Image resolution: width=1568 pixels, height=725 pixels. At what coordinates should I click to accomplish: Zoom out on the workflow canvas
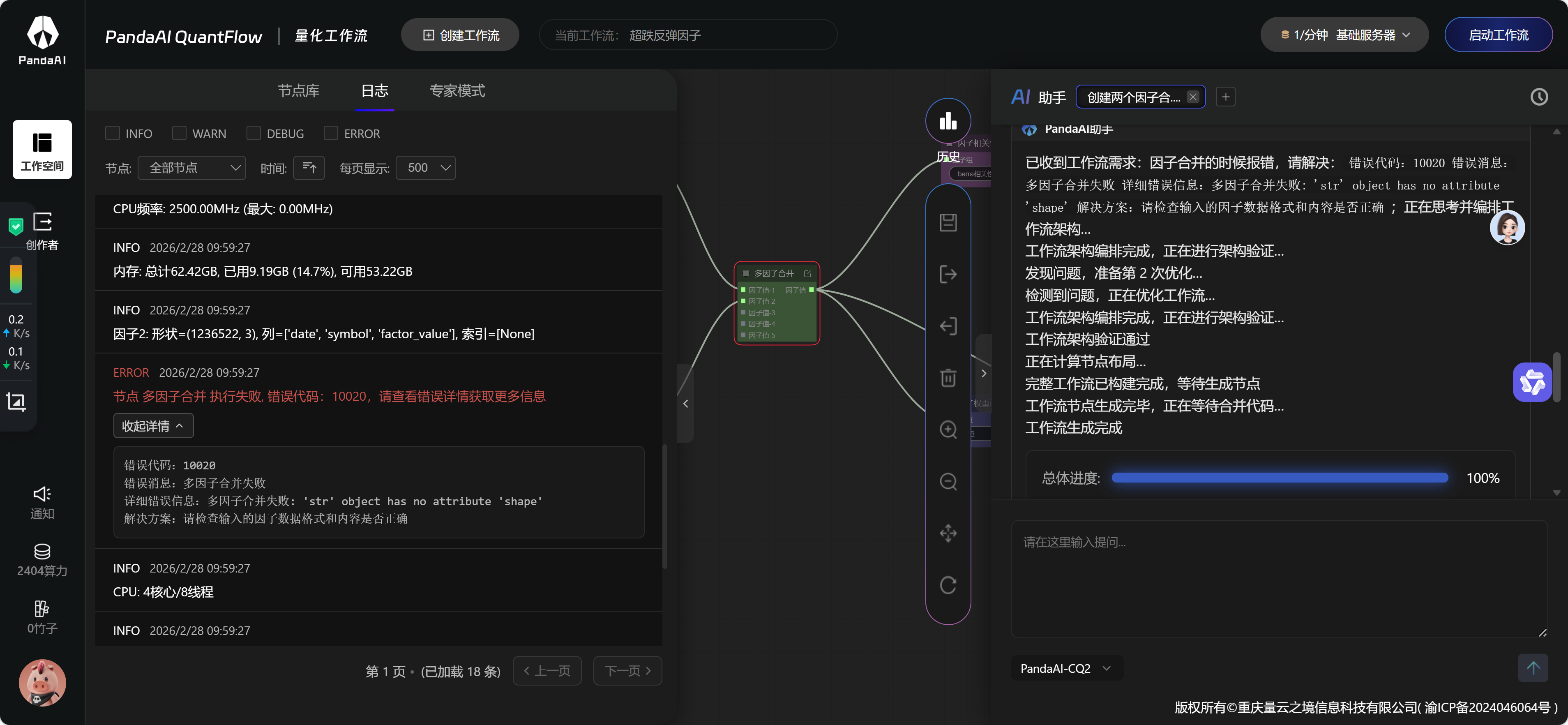[948, 482]
